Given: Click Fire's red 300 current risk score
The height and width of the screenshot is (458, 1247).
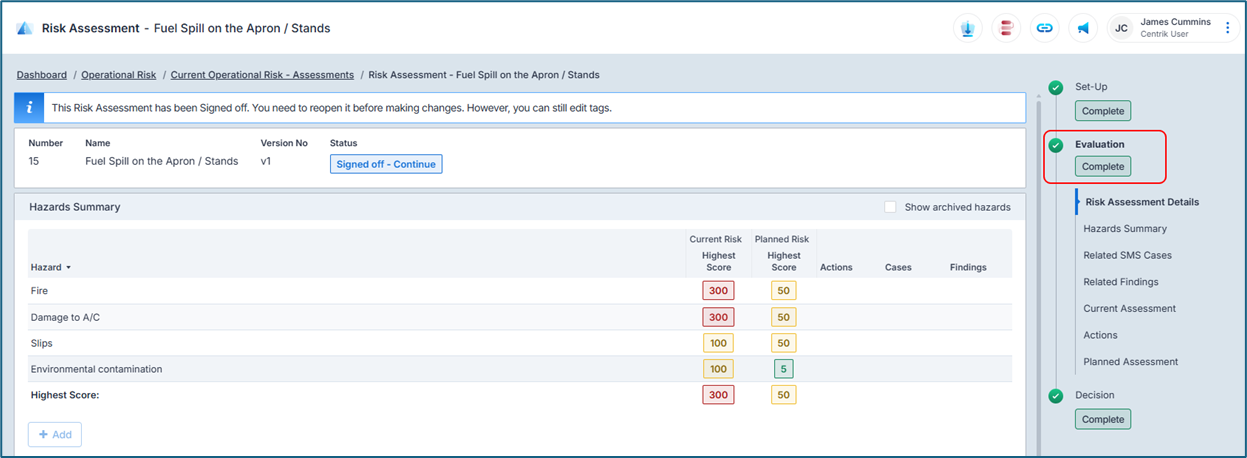Looking at the screenshot, I should click(718, 291).
